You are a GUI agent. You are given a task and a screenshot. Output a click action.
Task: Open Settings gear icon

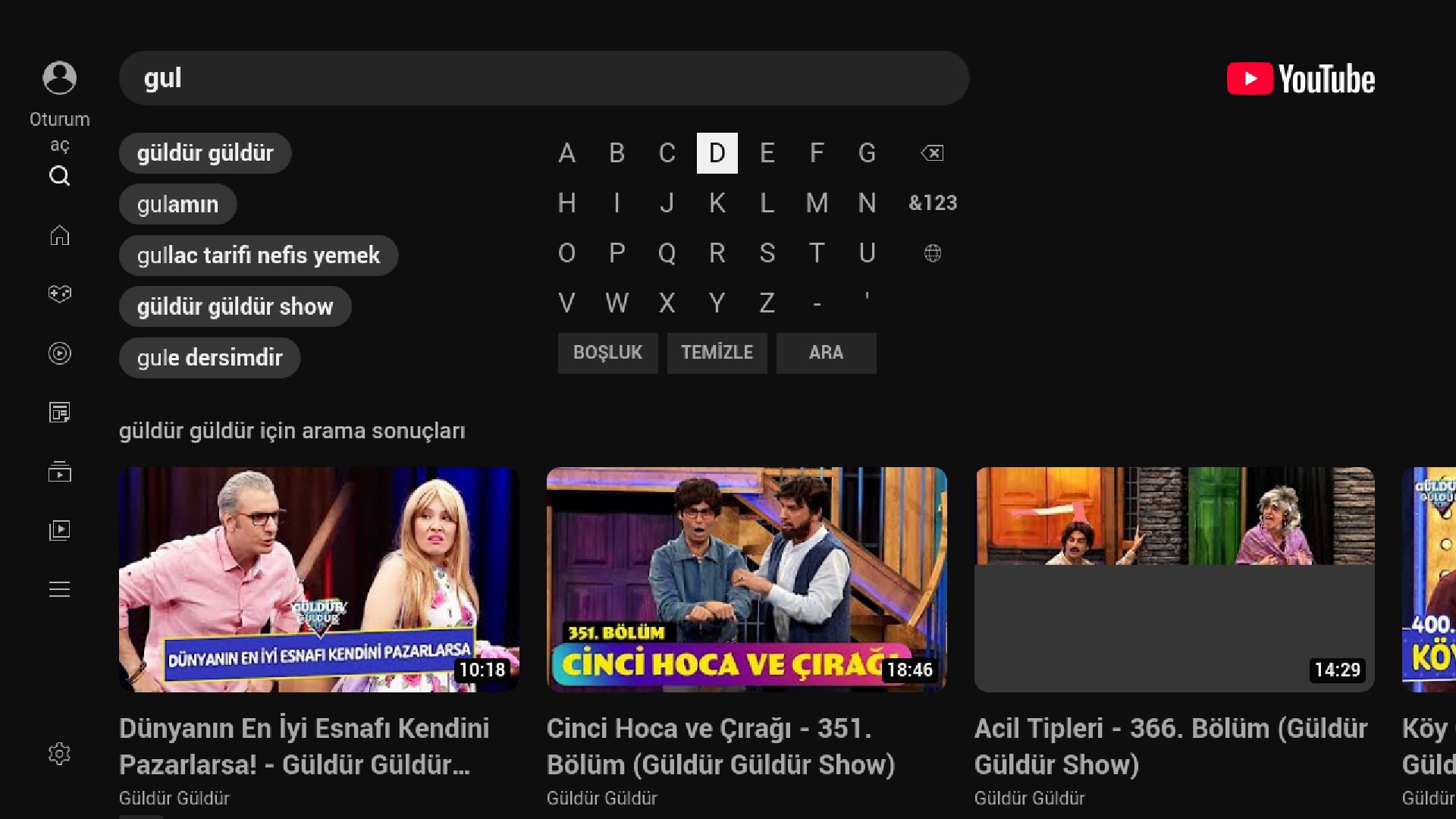[x=59, y=754]
